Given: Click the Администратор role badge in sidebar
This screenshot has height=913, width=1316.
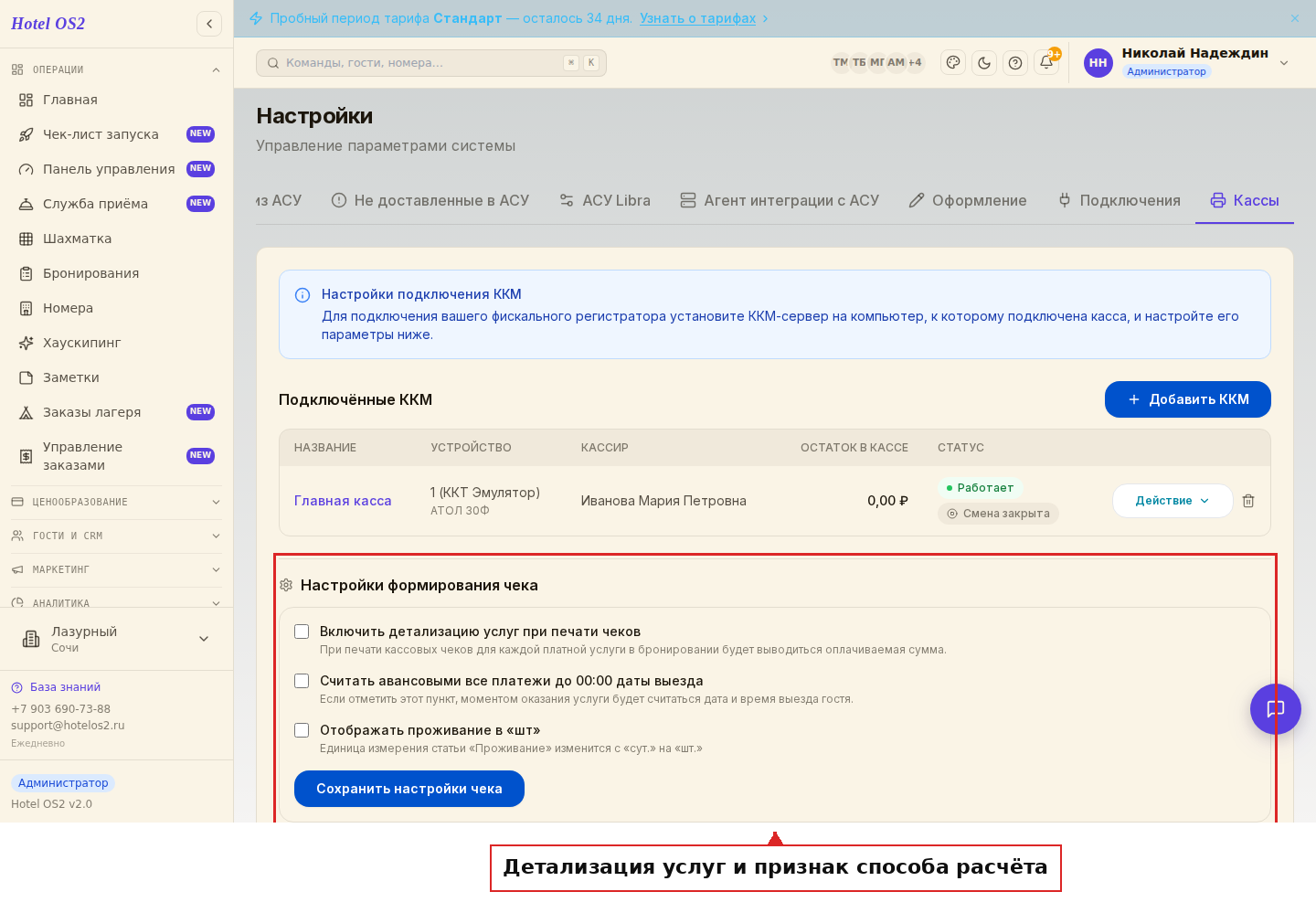Looking at the screenshot, I should click(63, 783).
